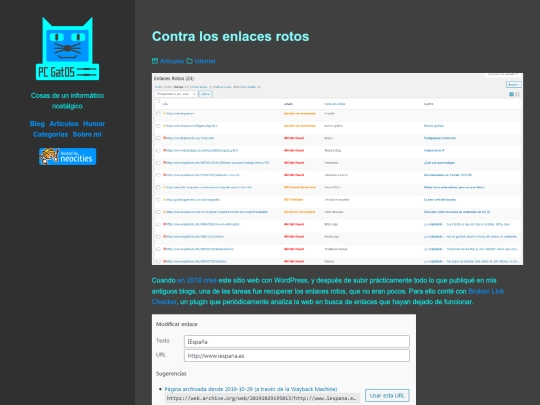Screen dimensions: 540x405
Task: Open the Blog navigation link
Action: tap(37, 124)
